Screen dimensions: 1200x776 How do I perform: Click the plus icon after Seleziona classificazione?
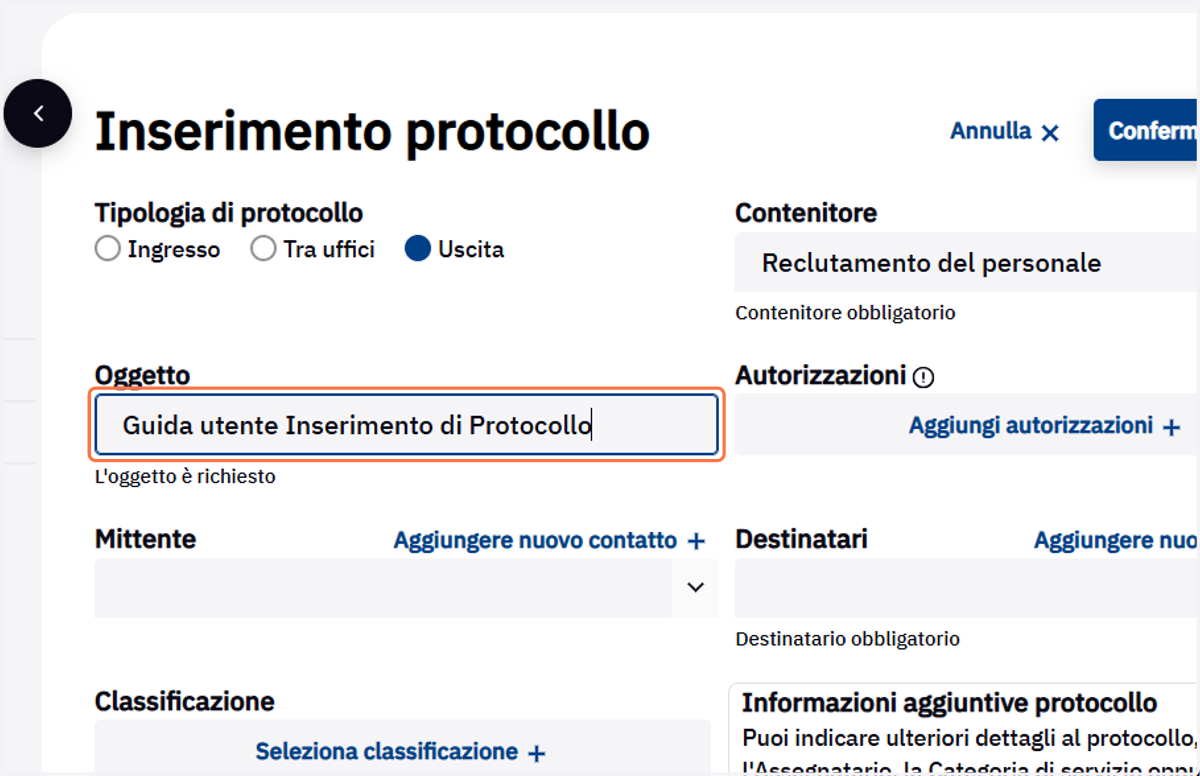pyautogui.click(x=537, y=753)
